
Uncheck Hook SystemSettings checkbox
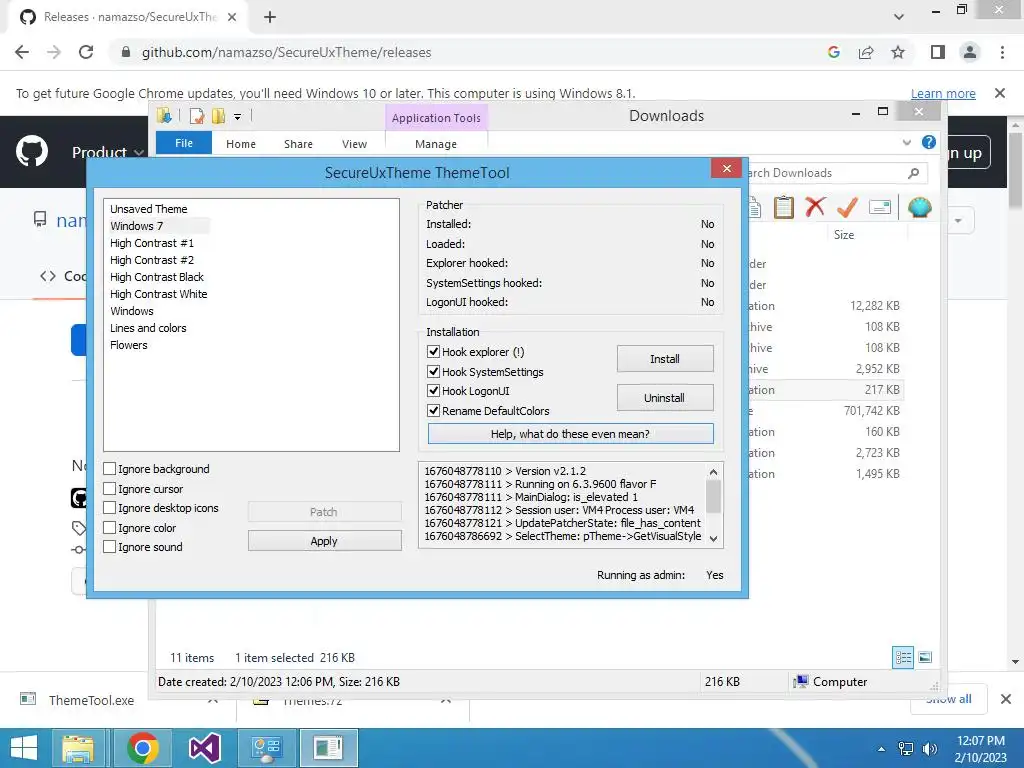click(x=434, y=372)
